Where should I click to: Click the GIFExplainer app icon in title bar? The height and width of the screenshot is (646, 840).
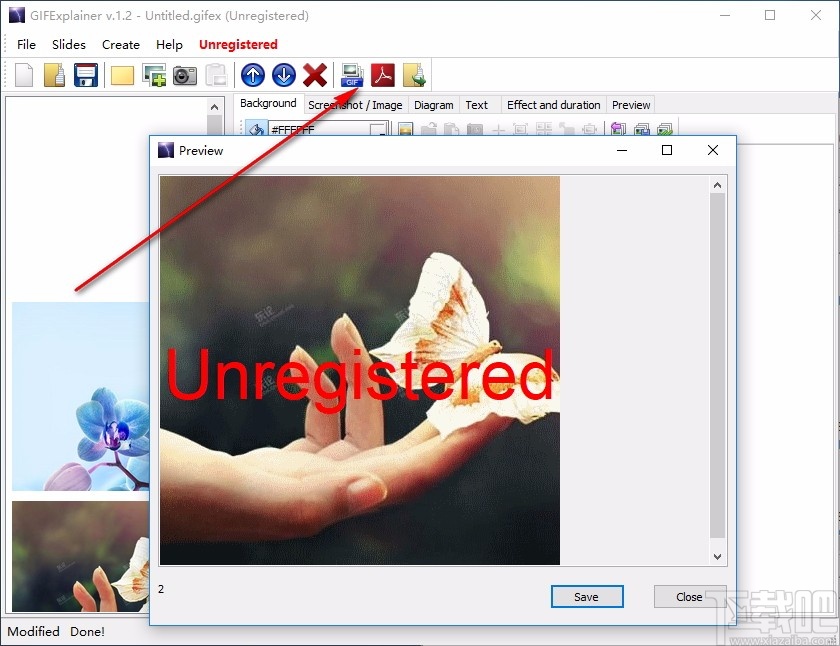click(x=17, y=15)
